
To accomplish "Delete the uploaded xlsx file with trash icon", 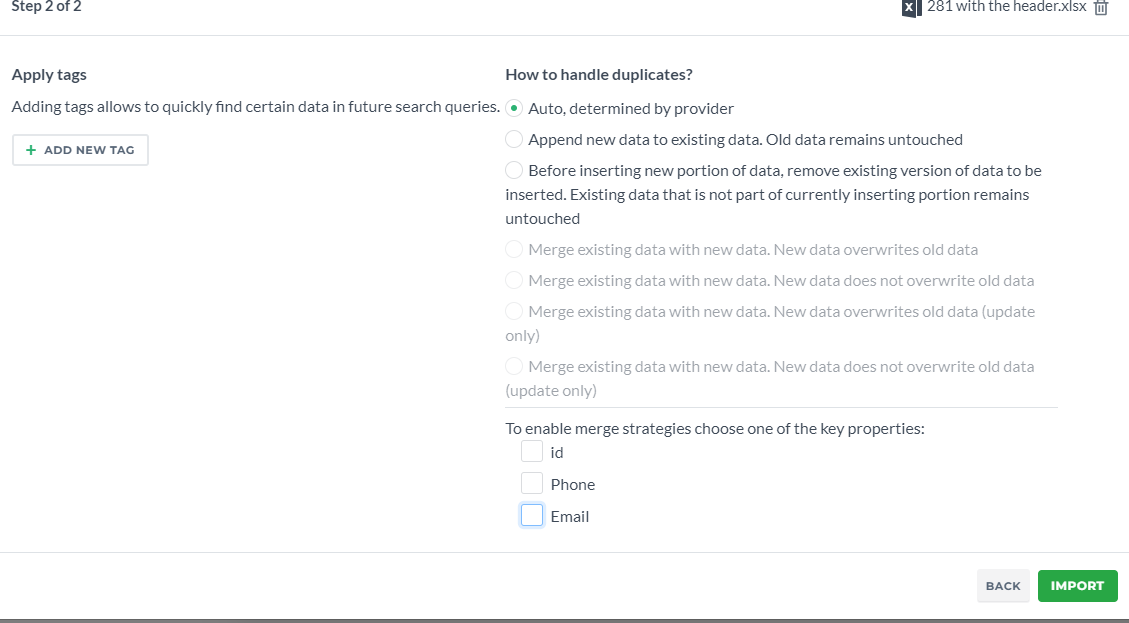I will (1101, 8).
